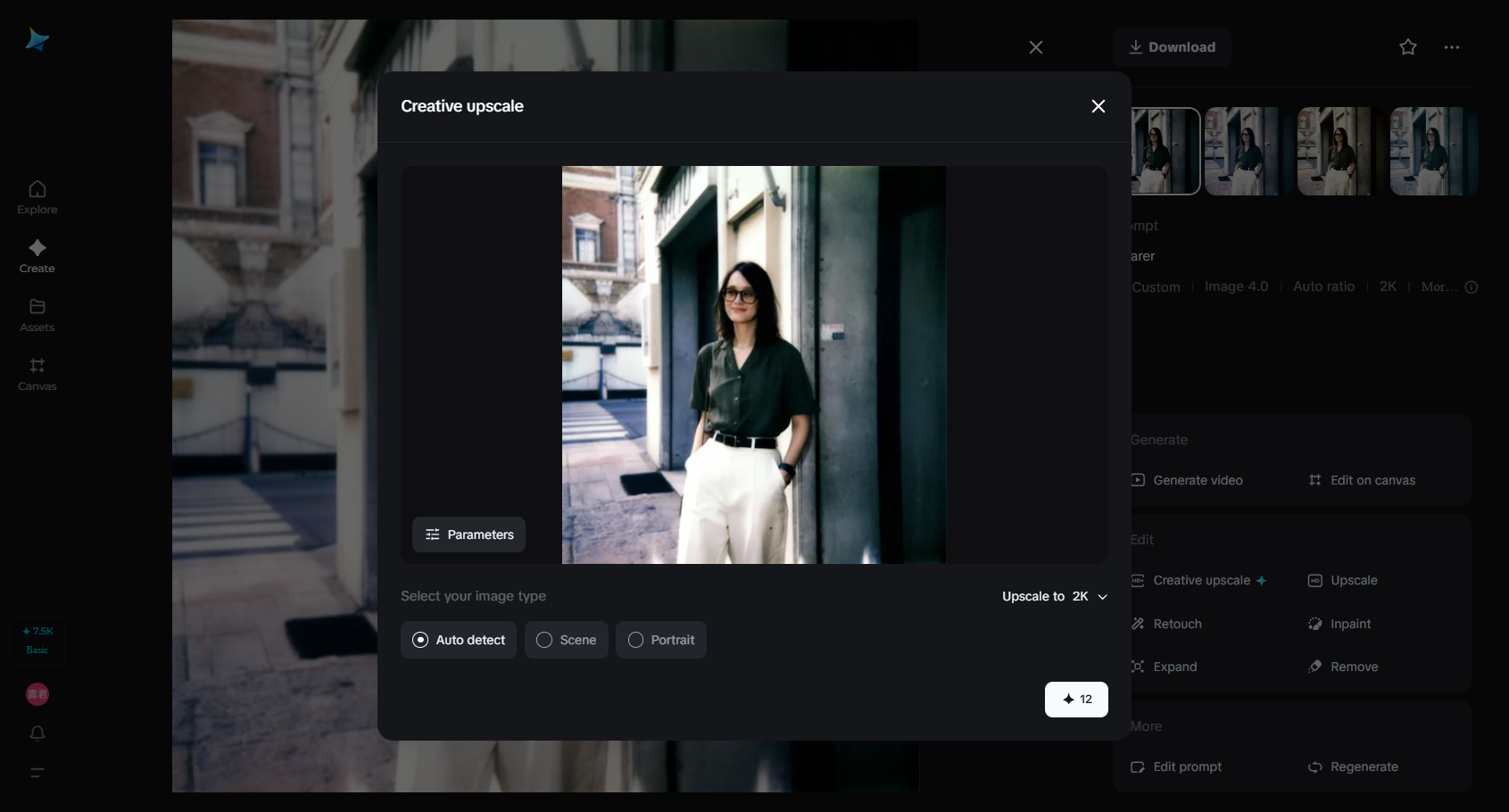The width and height of the screenshot is (1509, 812).
Task: Open notifications via the bell icon
Action: (x=37, y=733)
